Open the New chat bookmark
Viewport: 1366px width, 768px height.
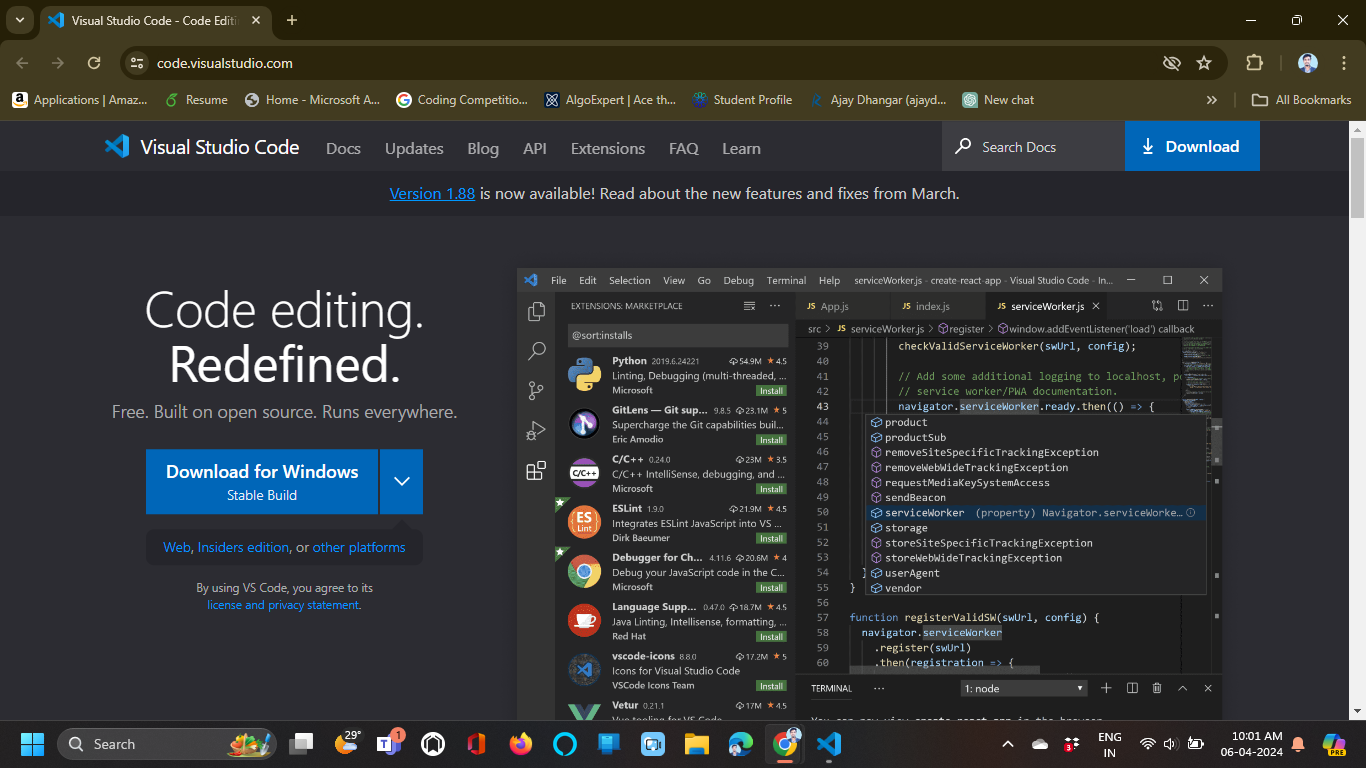(998, 100)
